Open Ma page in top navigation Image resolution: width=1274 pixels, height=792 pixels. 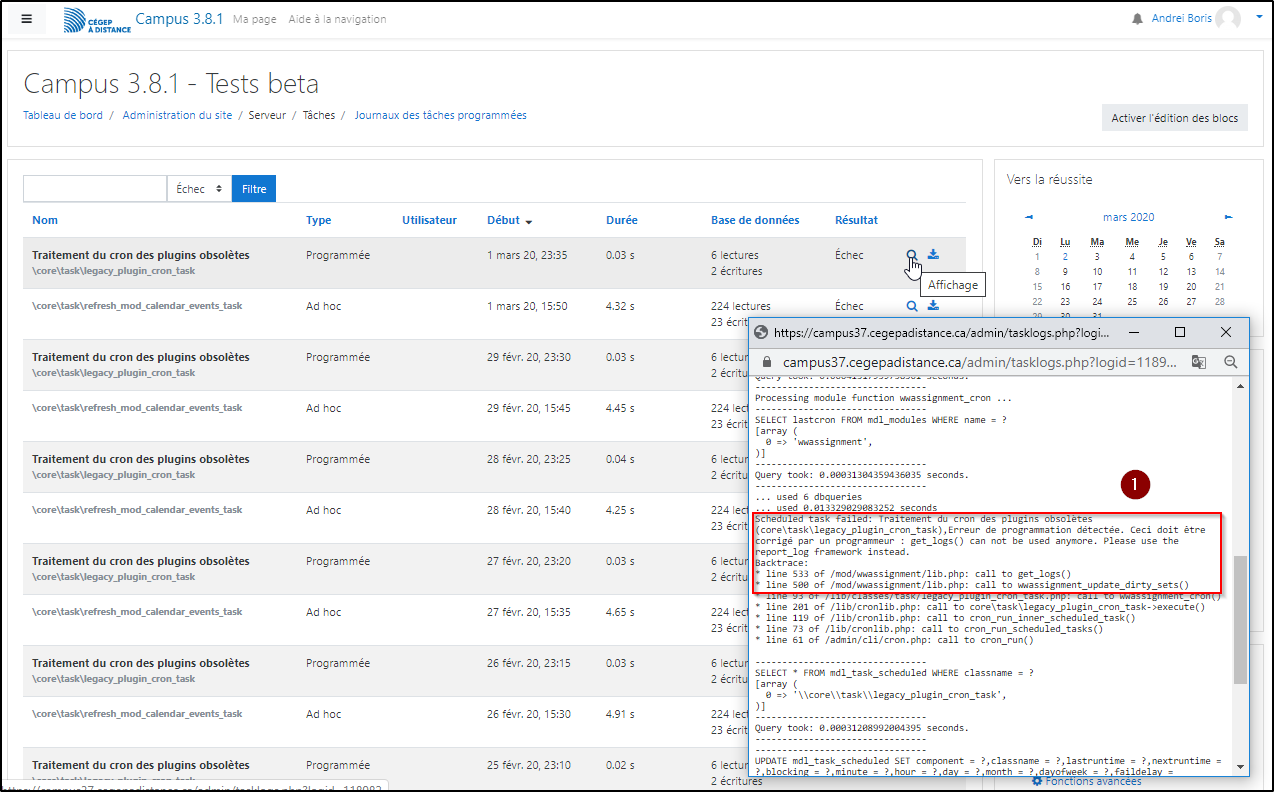(254, 19)
